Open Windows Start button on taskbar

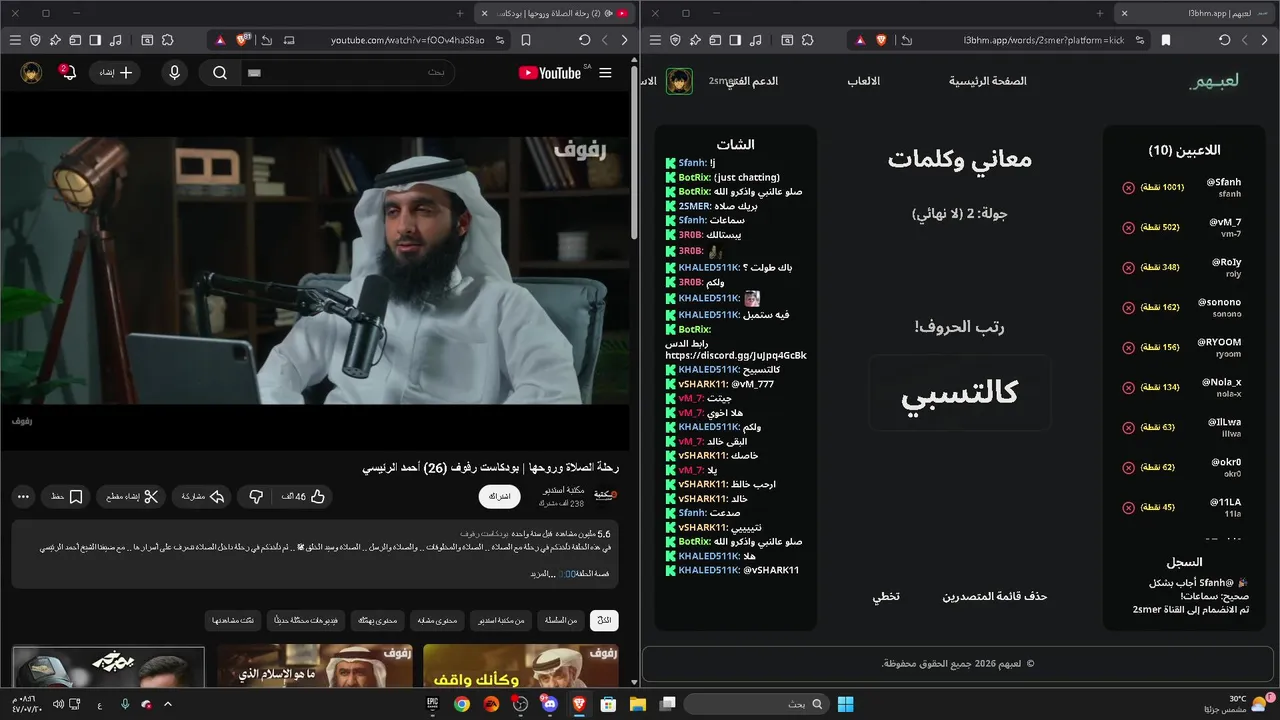point(845,704)
